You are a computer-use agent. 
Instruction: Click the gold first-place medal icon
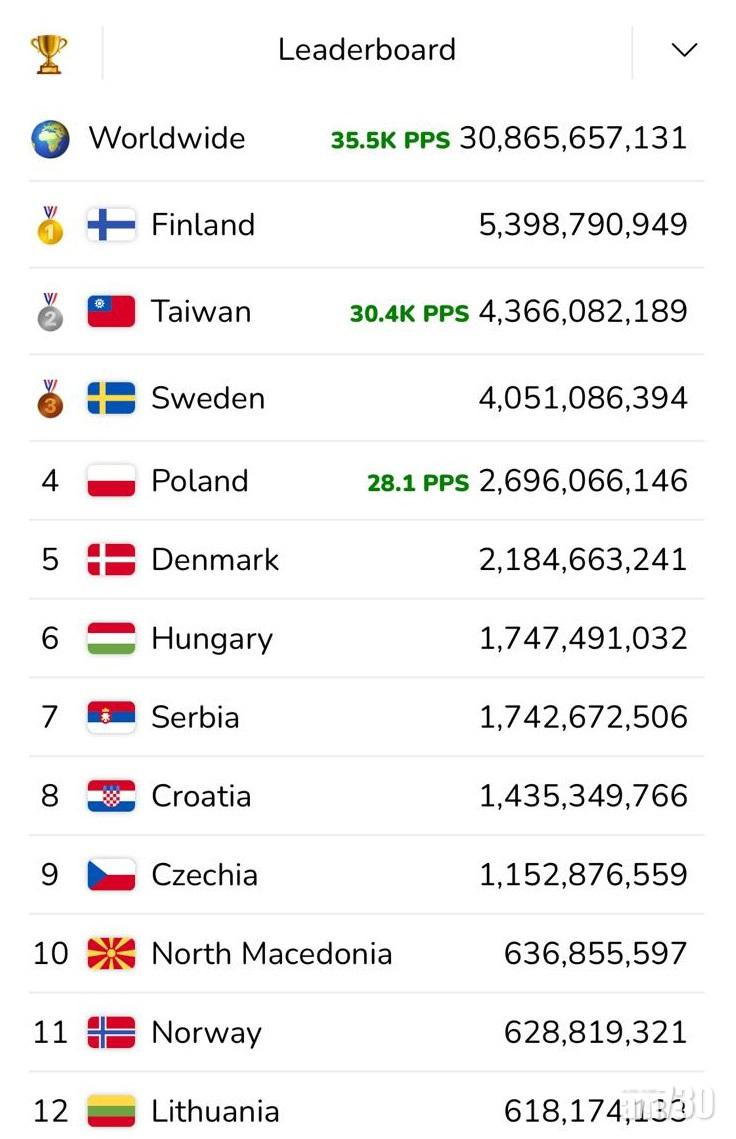50,225
